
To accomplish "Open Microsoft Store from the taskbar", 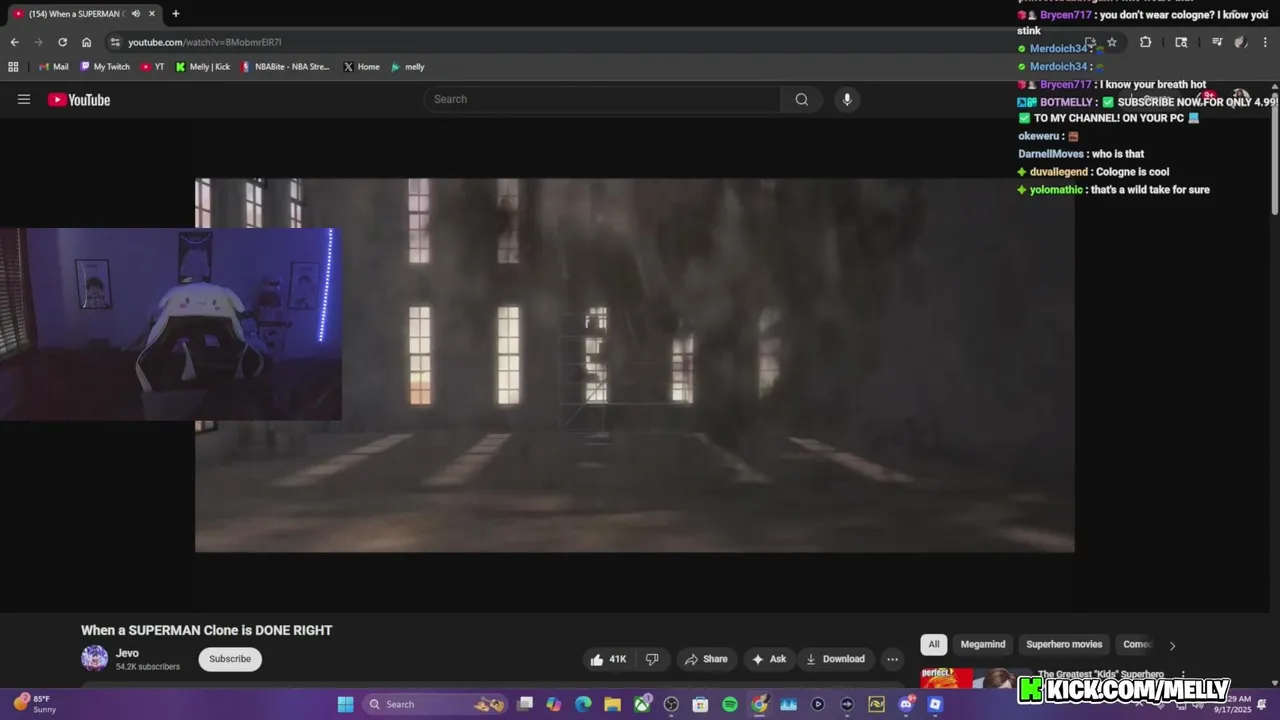I will [700, 704].
